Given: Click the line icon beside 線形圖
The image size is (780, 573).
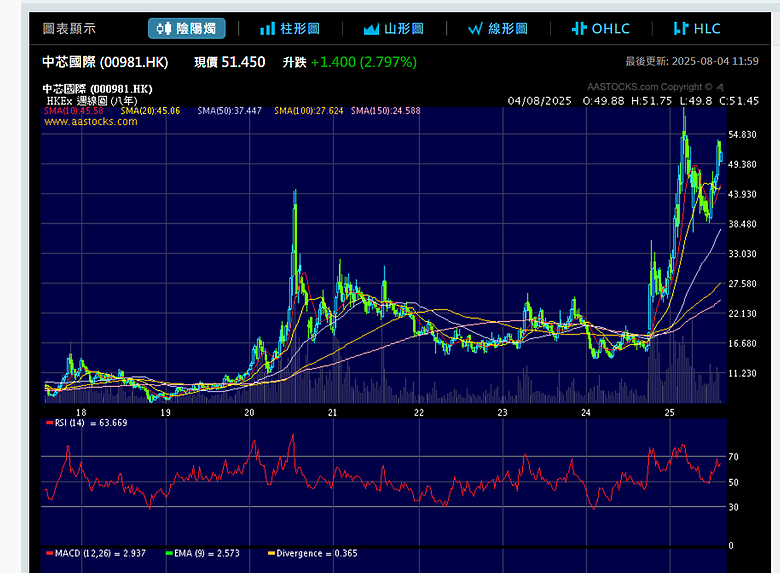Looking at the screenshot, I should pyautogui.click(x=475, y=29).
